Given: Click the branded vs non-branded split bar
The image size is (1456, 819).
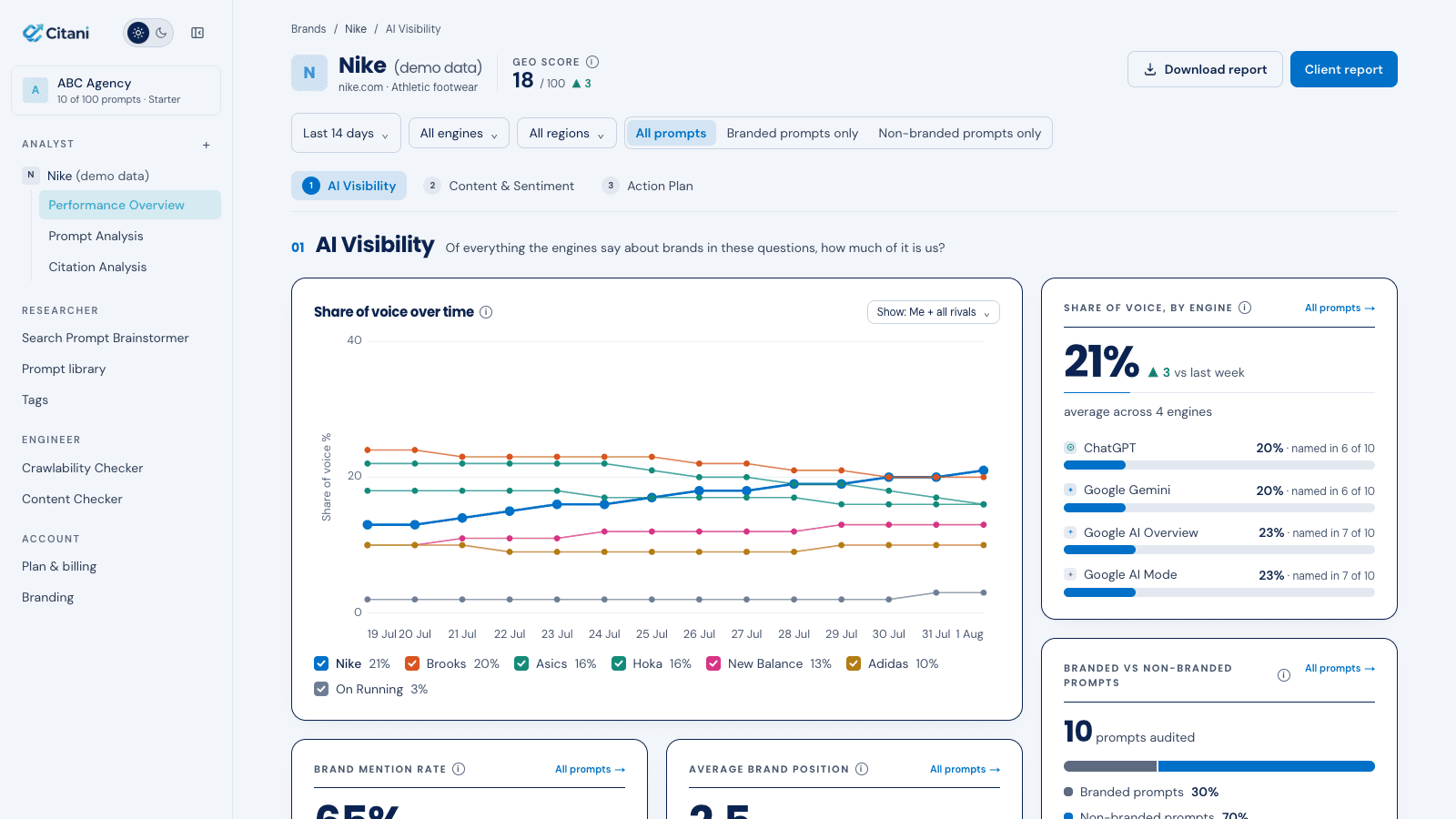Looking at the screenshot, I should pyautogui.click(x=1219, y=766).
